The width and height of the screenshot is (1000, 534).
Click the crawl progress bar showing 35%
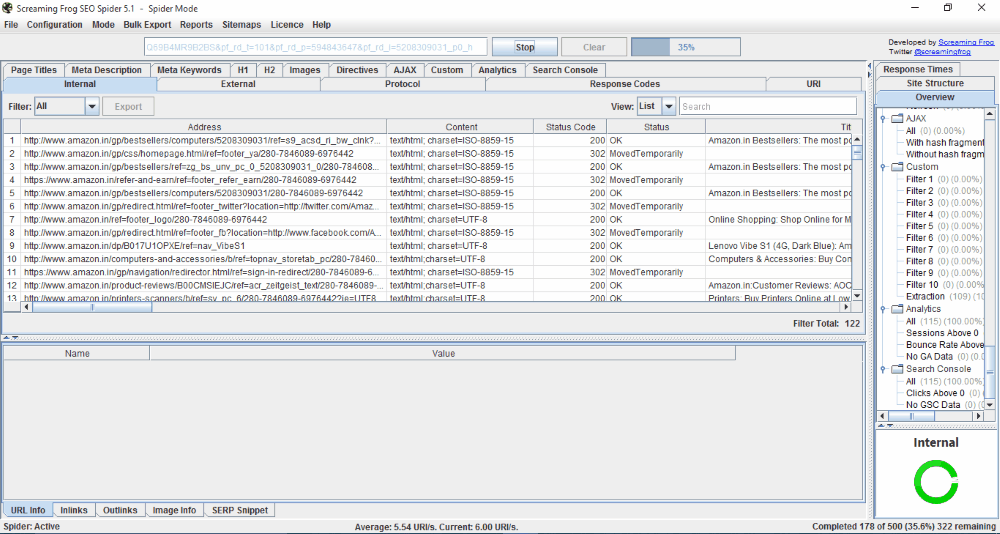tap(686, 47)
